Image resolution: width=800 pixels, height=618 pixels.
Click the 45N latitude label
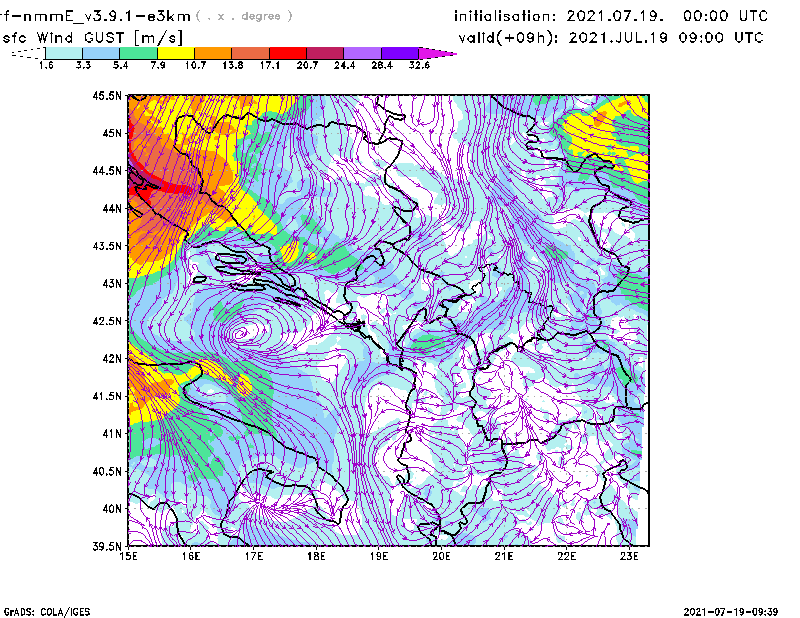[112, 133]
